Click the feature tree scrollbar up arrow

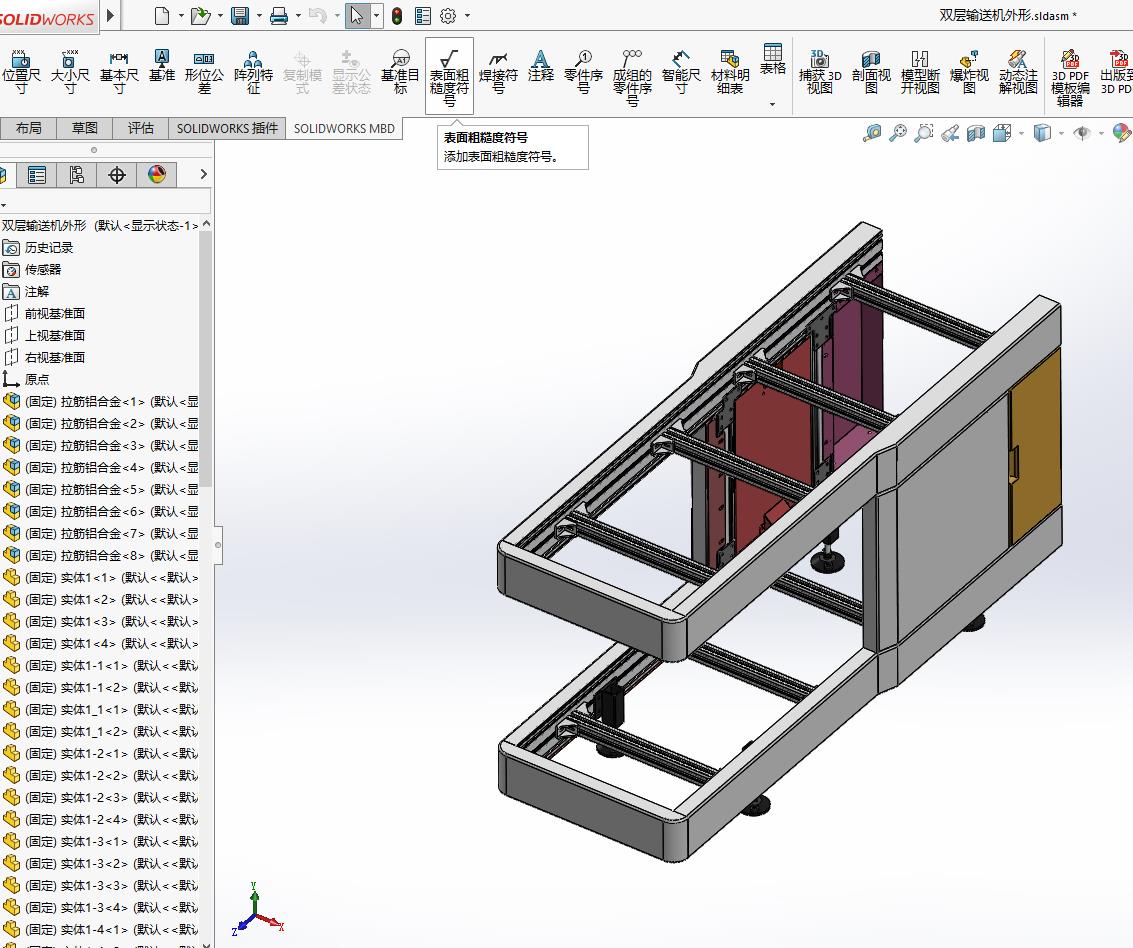tap(207, 224)
